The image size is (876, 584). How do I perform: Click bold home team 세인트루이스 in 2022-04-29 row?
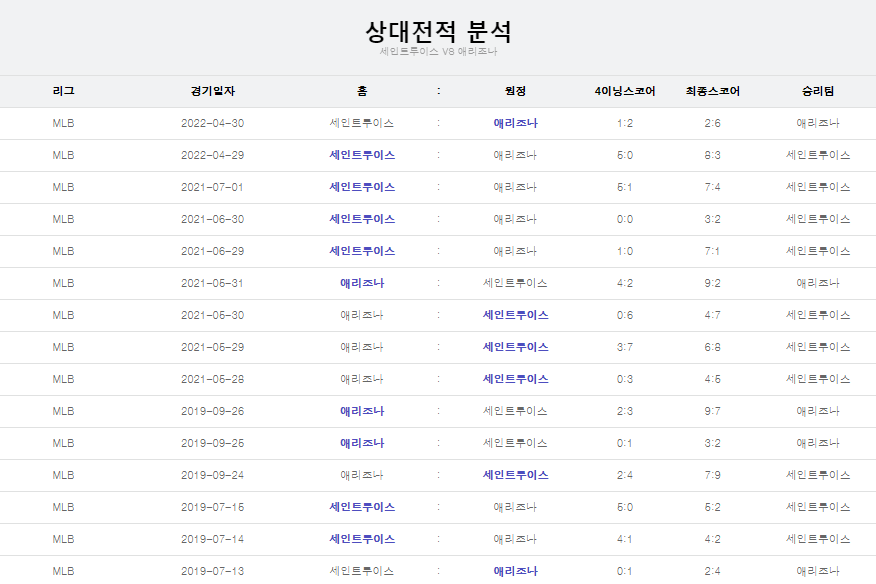(x=362, y=155)
